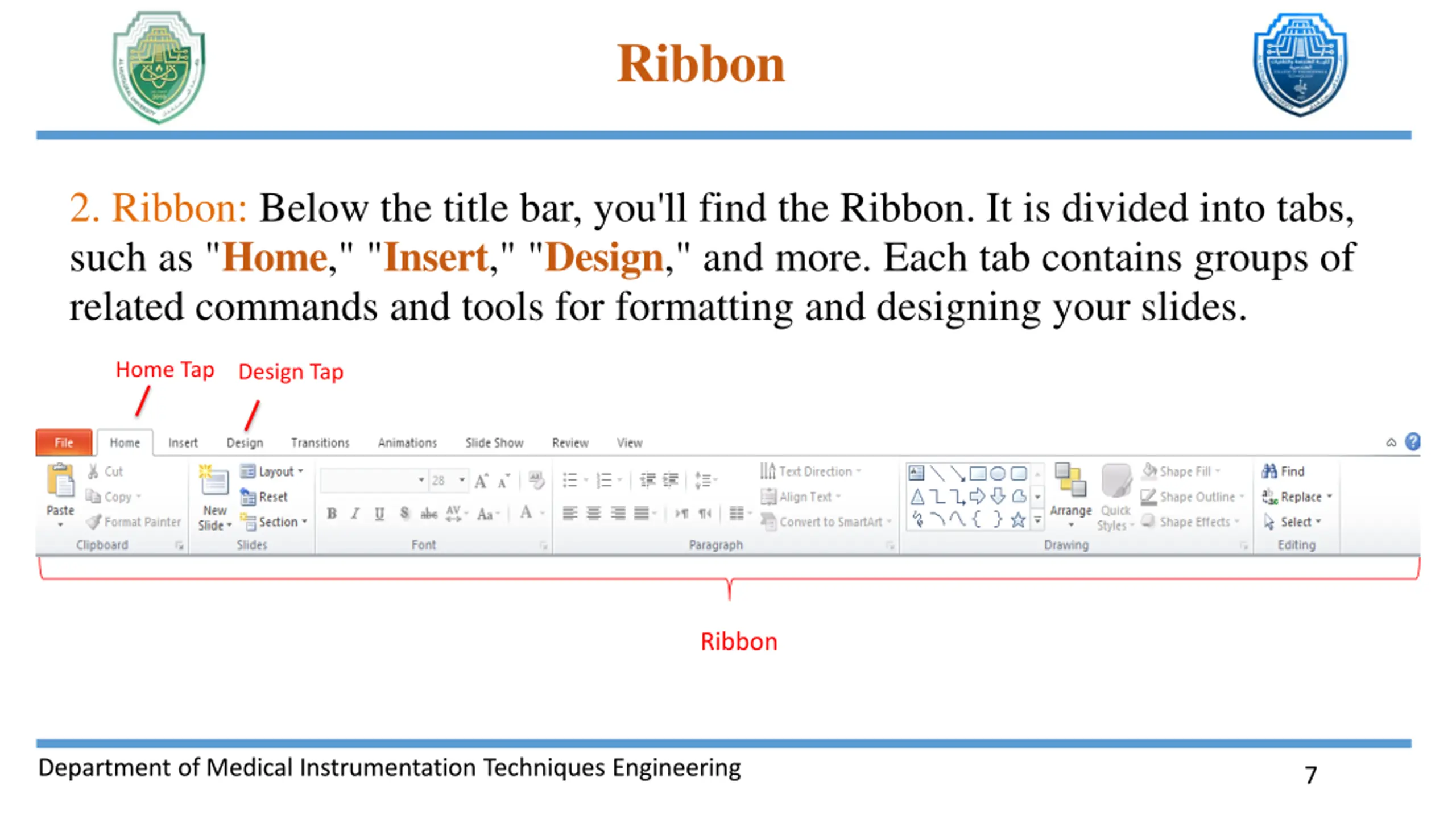The width and height of the screenshot is (1456, 819).
Task: Click the Increase List Level icon
Action: (x=671, y=481)
